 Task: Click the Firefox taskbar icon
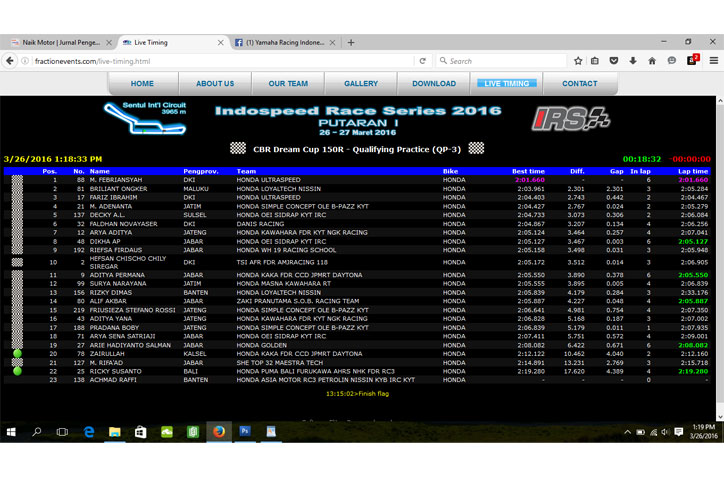[x=218, y=432]
